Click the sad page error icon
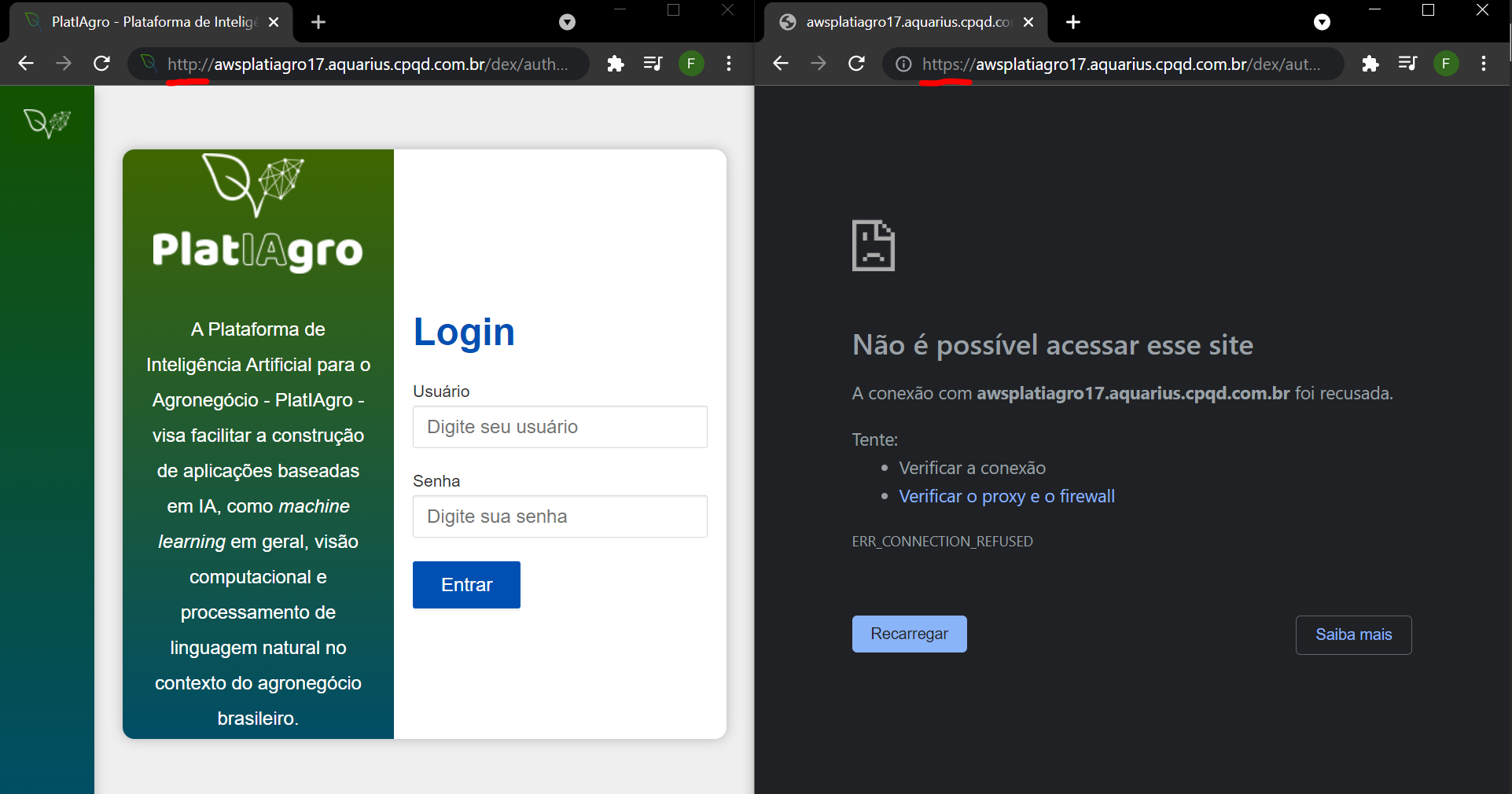The image size is (1512, 794). (x=874, y=245)
